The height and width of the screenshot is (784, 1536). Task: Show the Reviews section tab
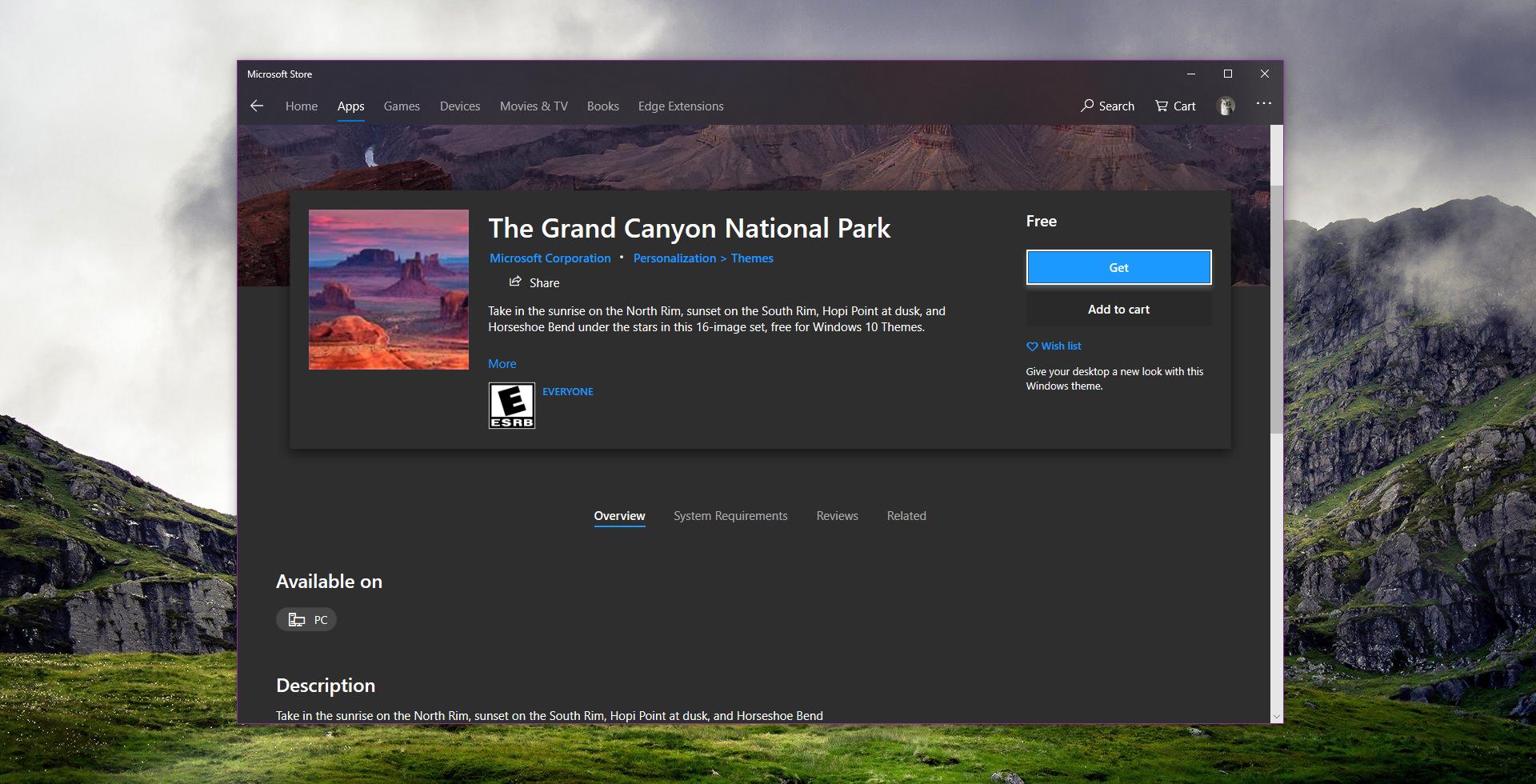click(837, 516)
